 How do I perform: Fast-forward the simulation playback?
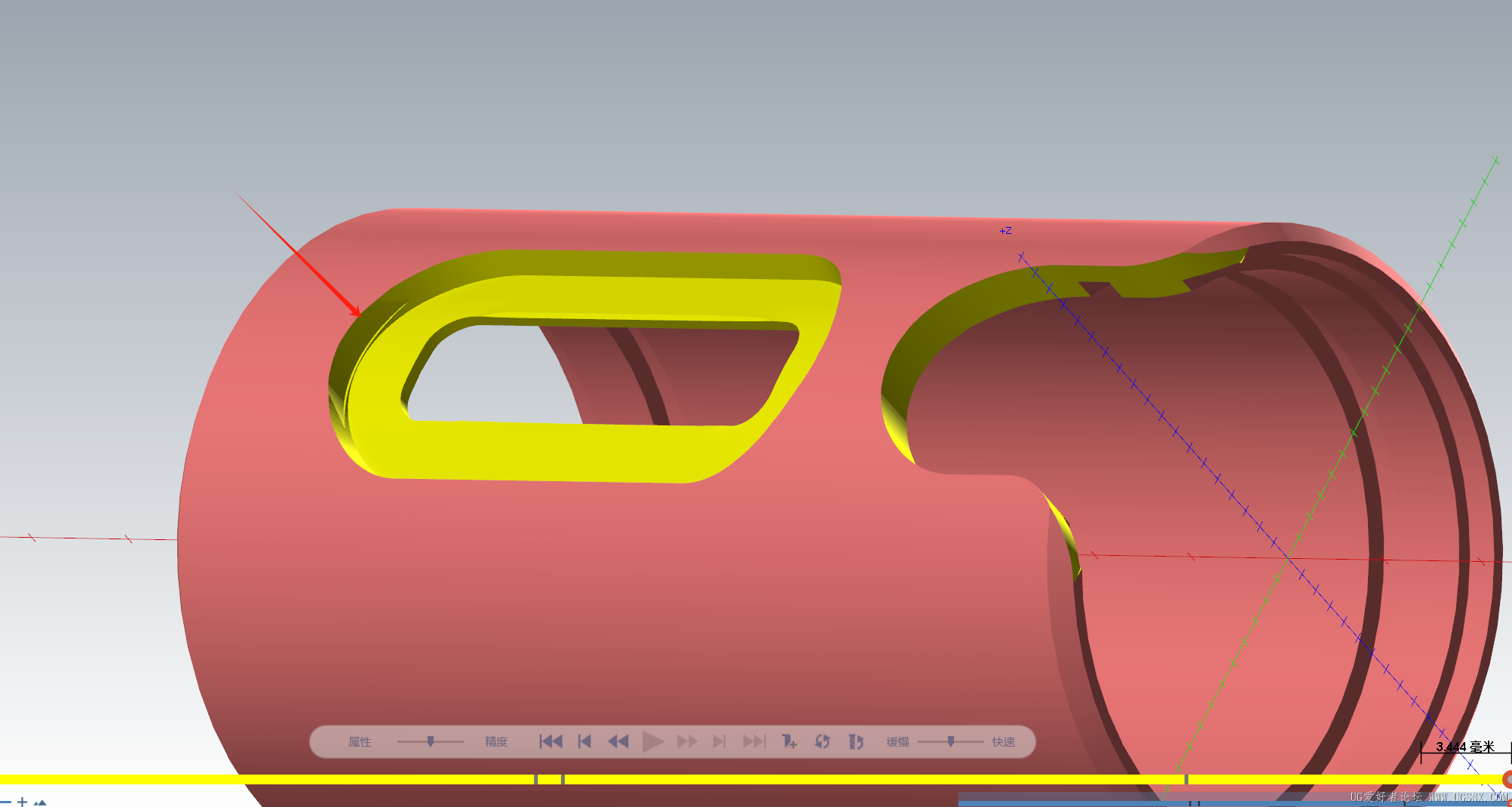pyautogui.click(x=687, y=741)
